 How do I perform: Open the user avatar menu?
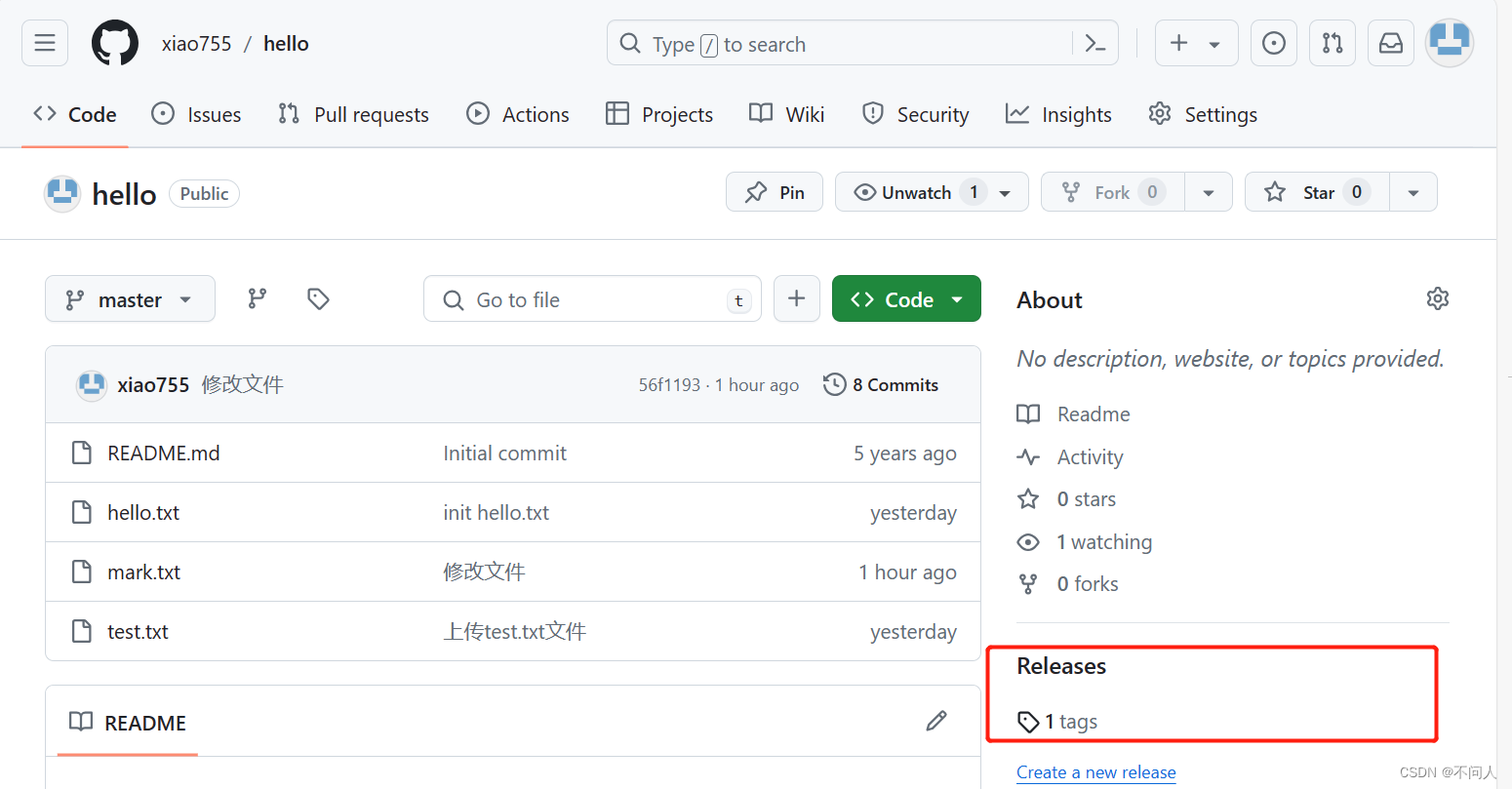tap(1450, 43)
